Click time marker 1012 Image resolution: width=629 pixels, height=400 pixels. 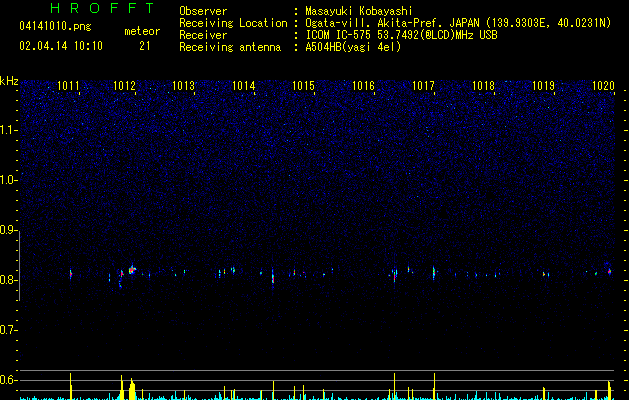[x=125, y=86]
